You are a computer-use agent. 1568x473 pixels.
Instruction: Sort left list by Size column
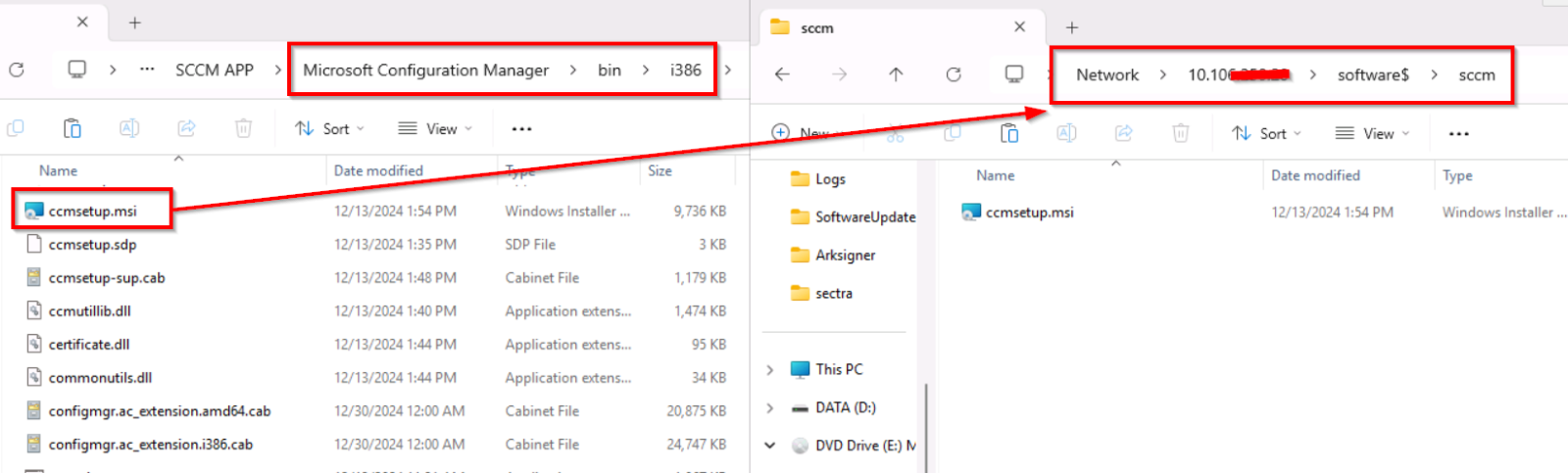[x=660, y=170]
